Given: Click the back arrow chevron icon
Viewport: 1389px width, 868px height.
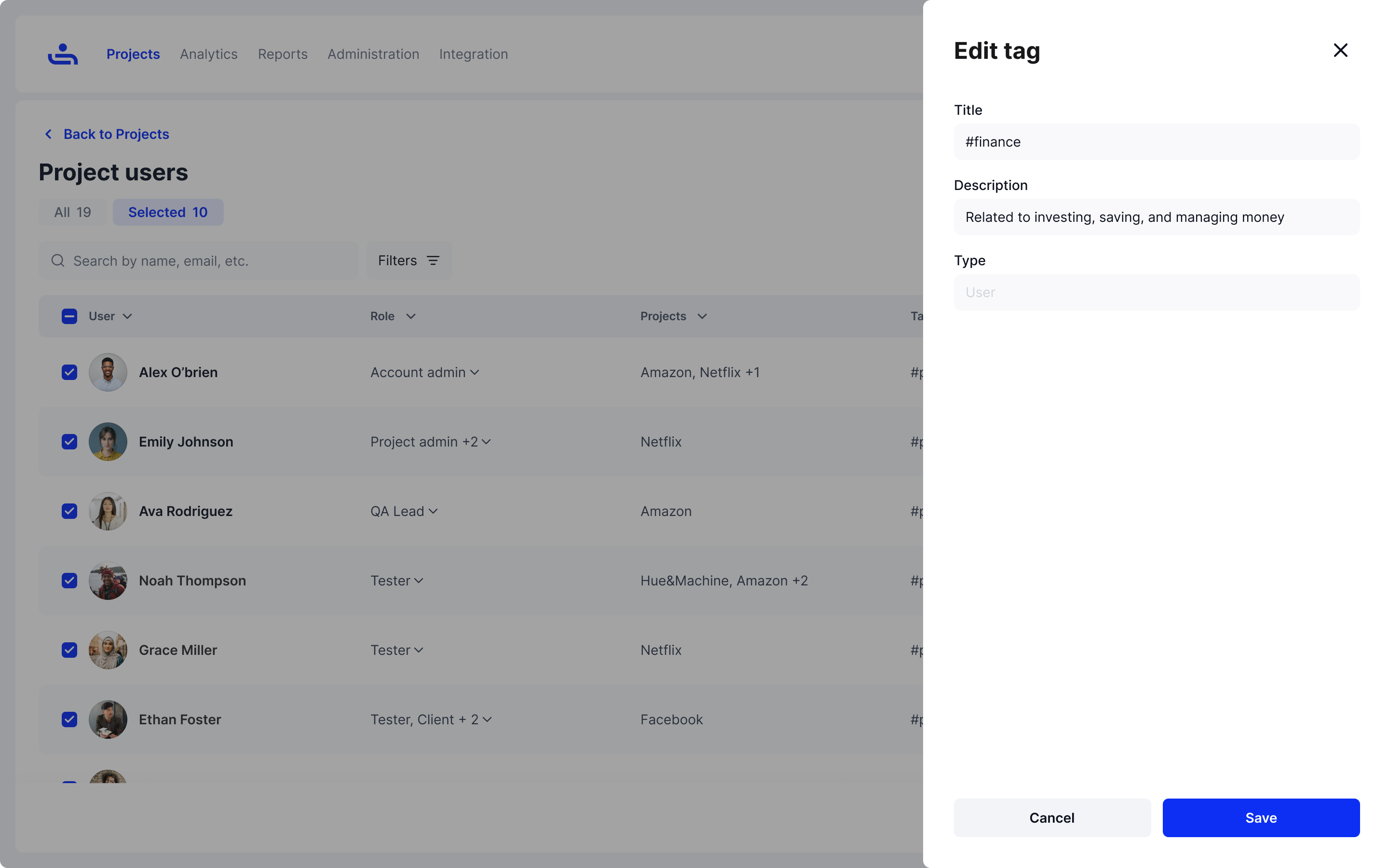Looking at the screenshot, I should point(49,134).
